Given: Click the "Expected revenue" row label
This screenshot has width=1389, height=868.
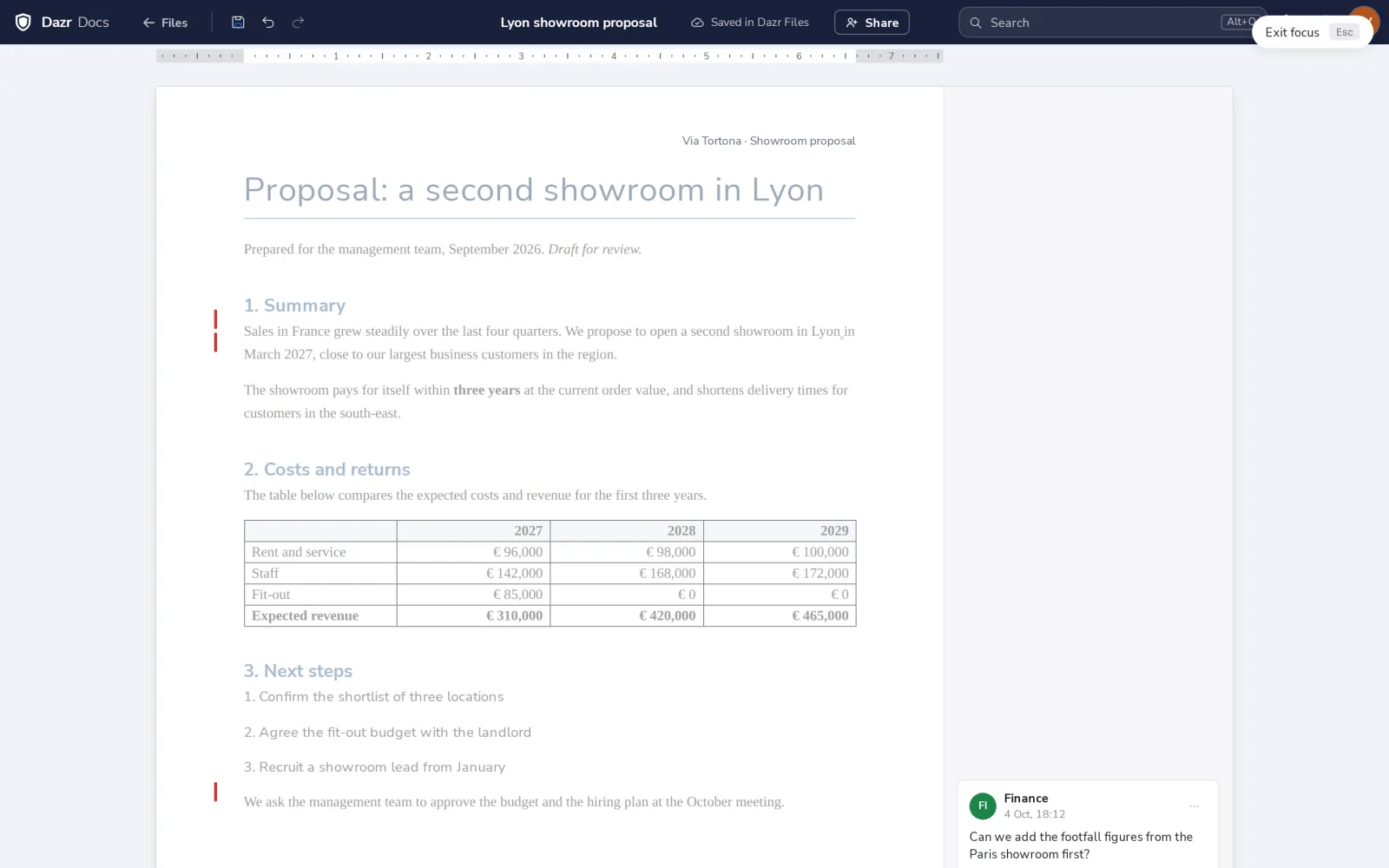Looking at the screenshot, I should coord(305,615).
